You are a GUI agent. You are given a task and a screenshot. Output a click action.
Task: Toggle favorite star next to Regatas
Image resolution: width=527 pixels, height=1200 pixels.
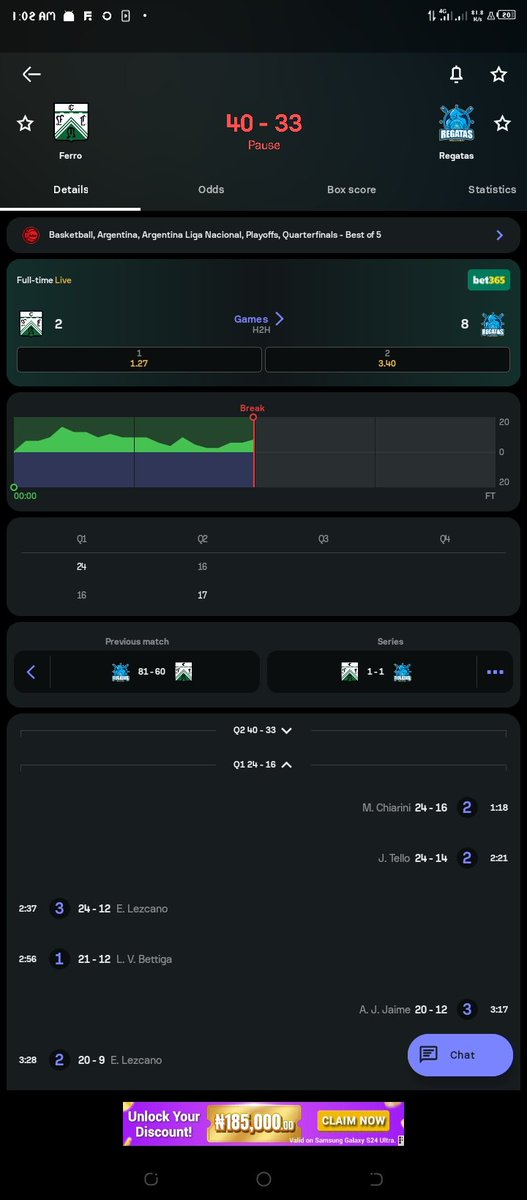click(x=502, y=123)
